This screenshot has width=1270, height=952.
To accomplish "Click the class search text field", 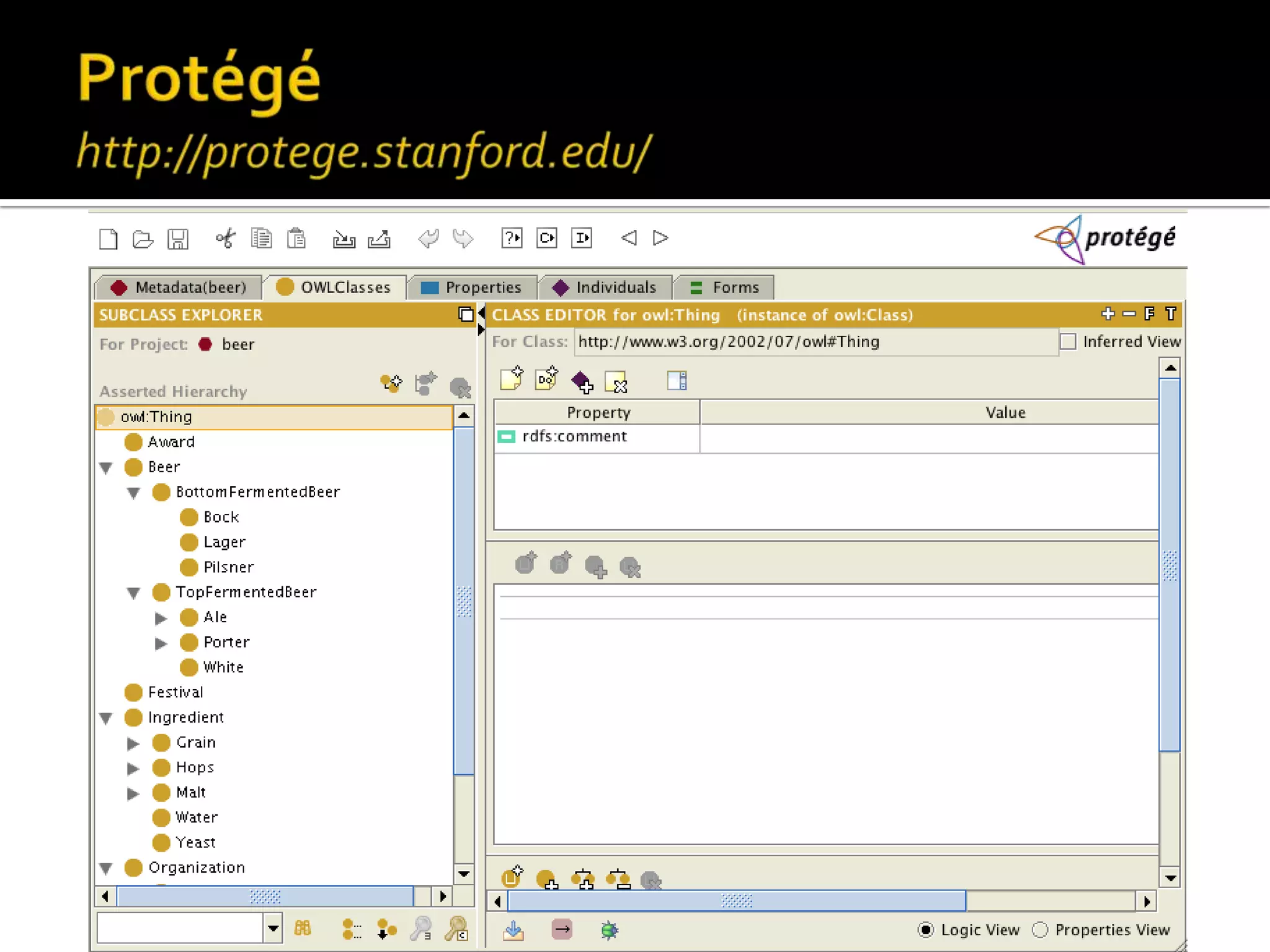I will 180,928.
